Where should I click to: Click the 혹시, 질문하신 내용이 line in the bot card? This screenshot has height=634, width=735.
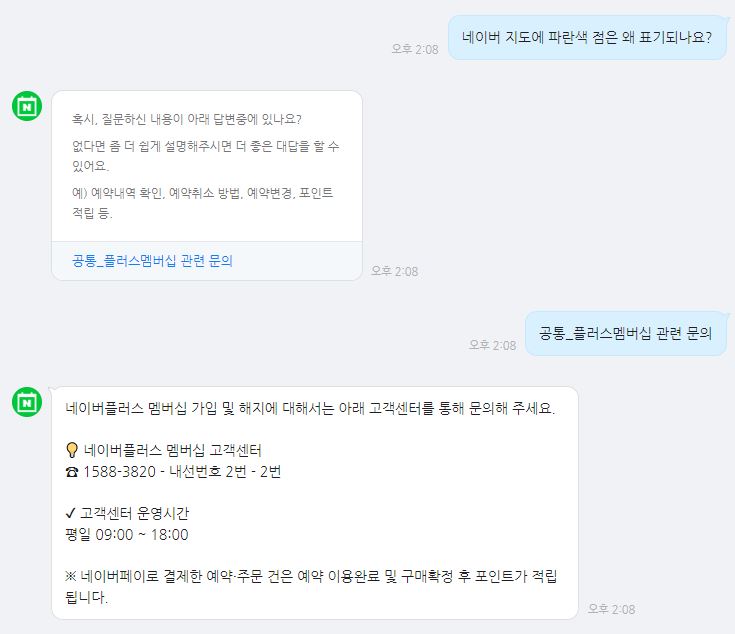(x=187, y=119)
